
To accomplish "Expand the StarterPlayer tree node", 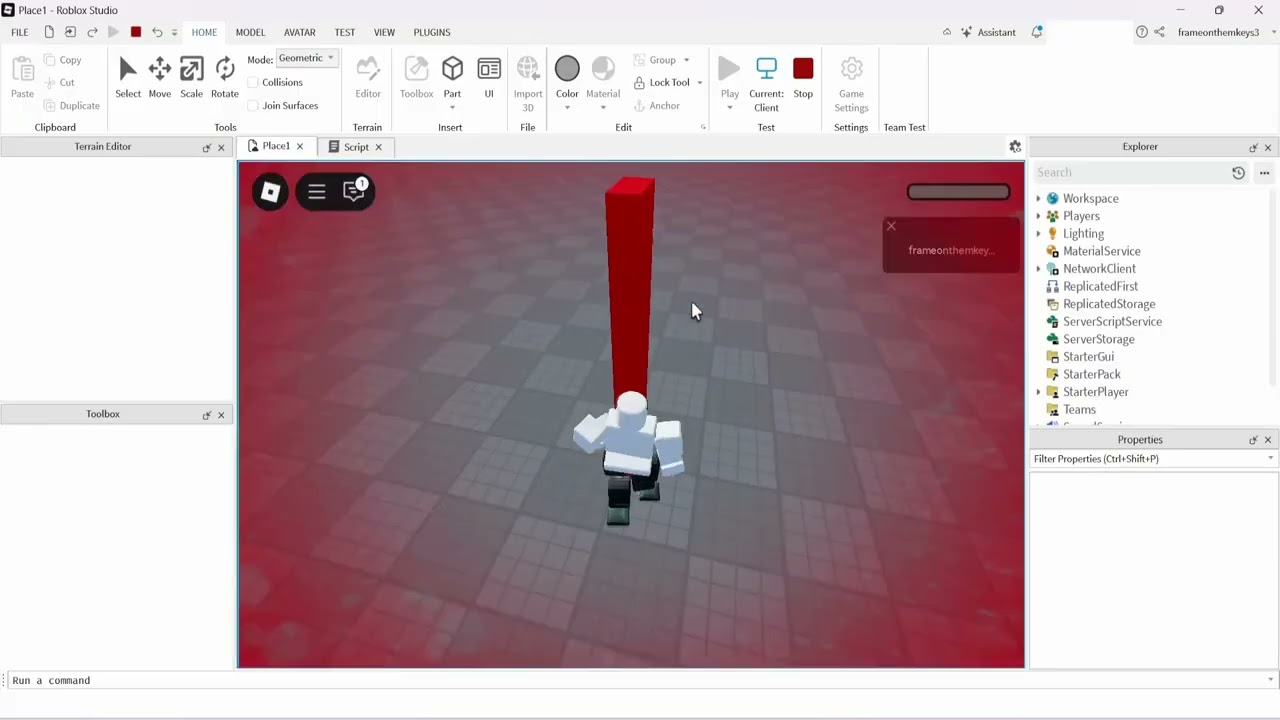I will pos(1038,392).
